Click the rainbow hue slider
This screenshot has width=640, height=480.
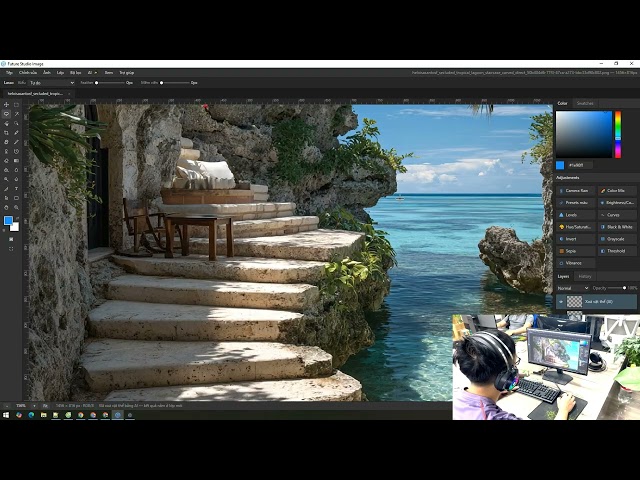pos(618,134)
